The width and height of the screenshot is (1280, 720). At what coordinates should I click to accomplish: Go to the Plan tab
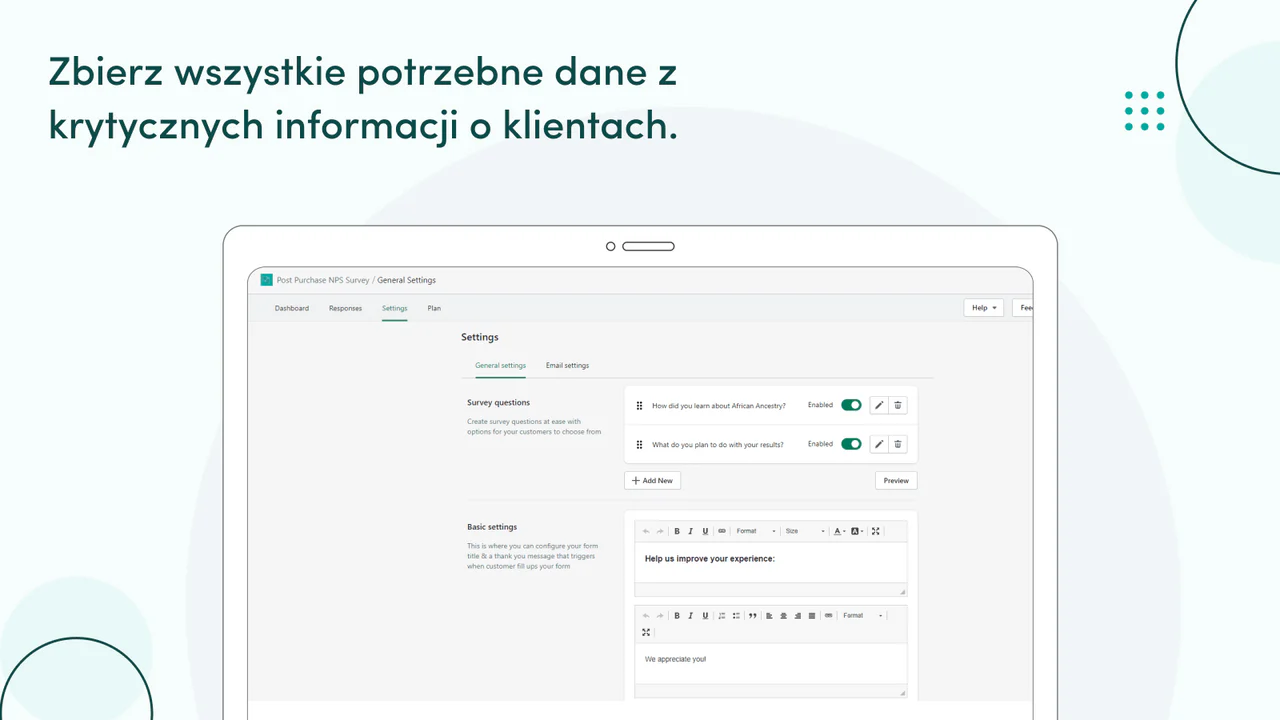tap(434, 308)
